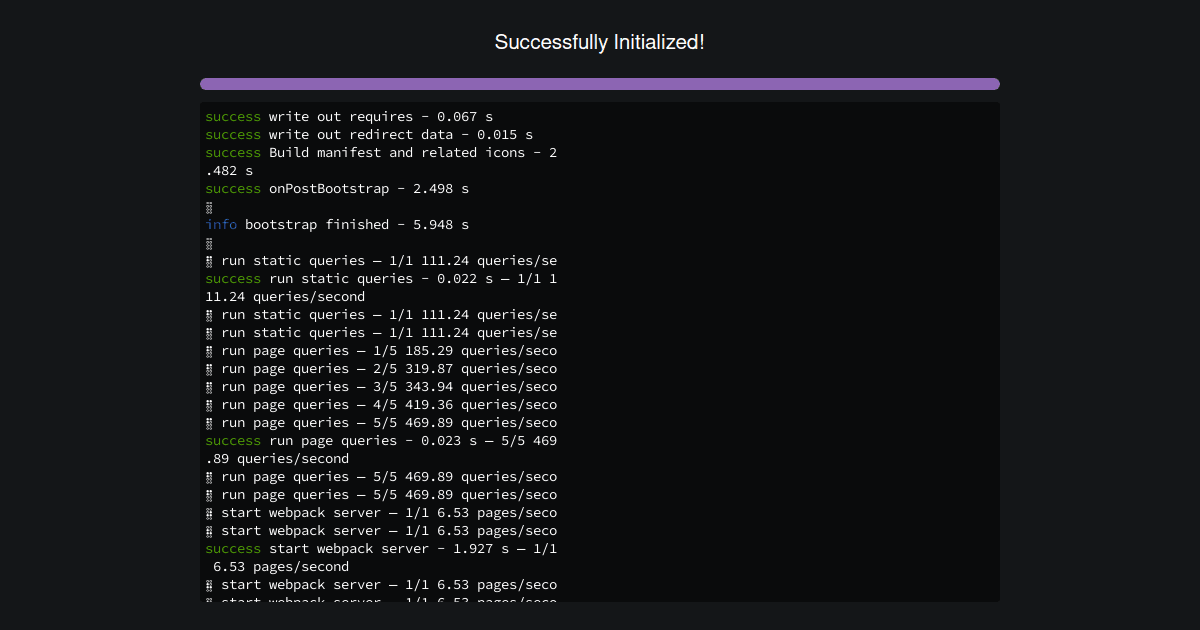1200x630 pixels.
Task: Select the 'Build manifest and related icons' line
Action: (380, 152)
